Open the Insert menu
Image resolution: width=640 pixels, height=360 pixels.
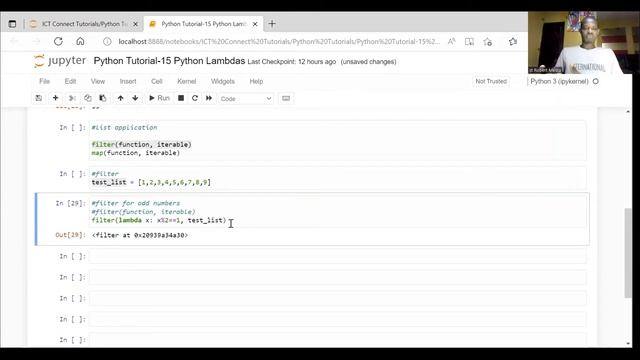click(x=128, y=81)
